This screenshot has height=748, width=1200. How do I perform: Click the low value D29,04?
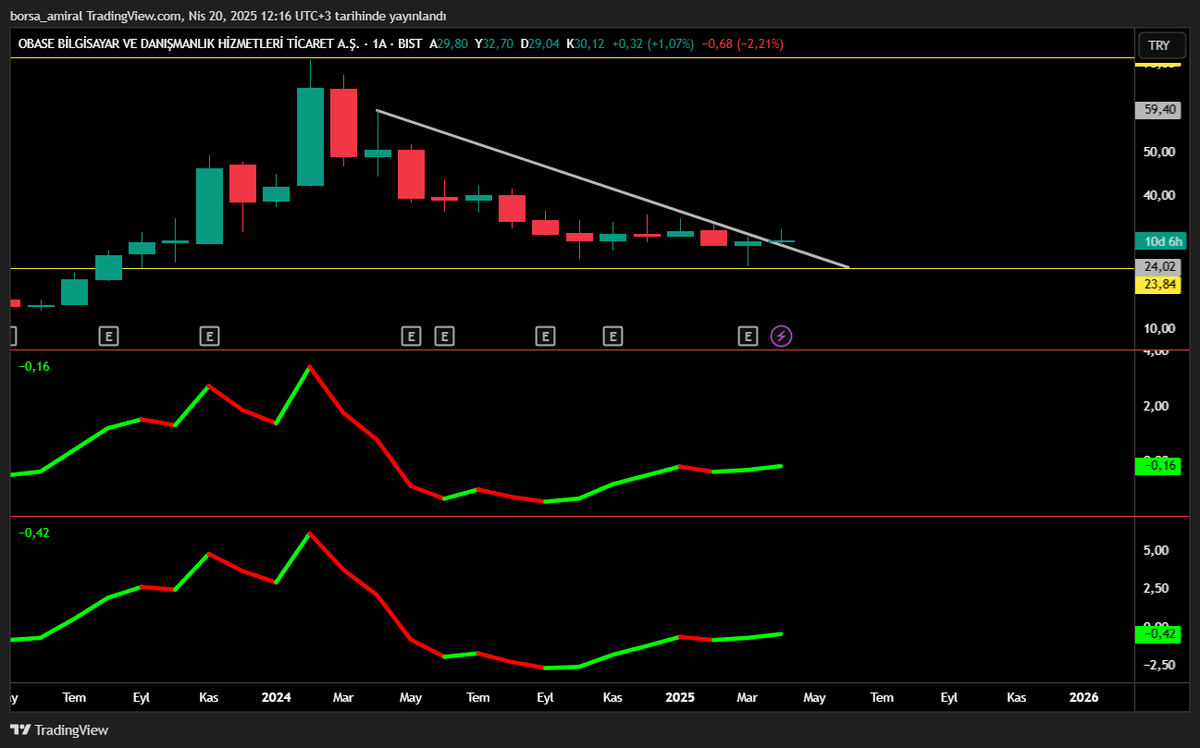[x=540, y=44]
